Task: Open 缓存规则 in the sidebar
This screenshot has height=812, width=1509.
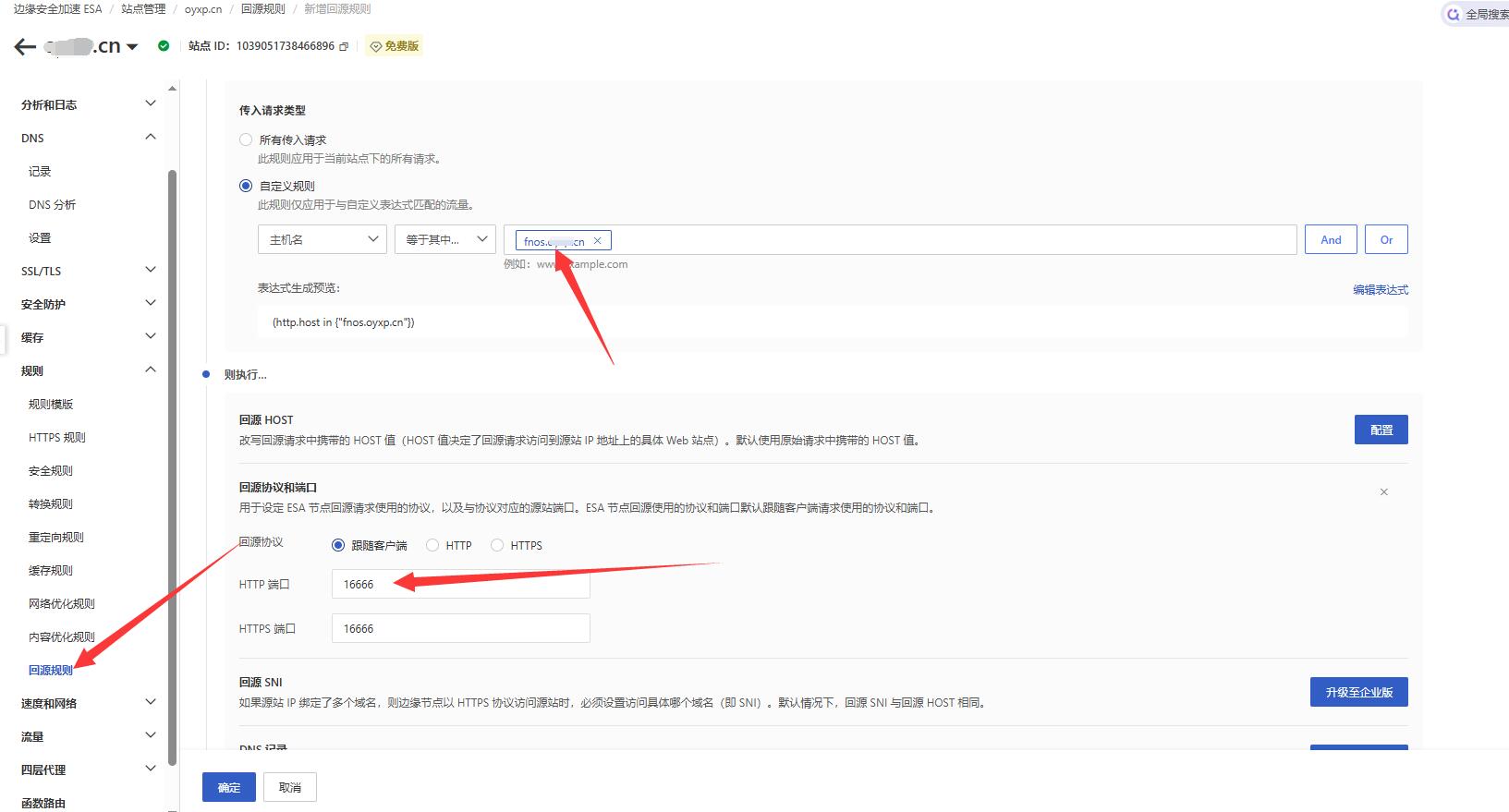Action: click(51, 571)
